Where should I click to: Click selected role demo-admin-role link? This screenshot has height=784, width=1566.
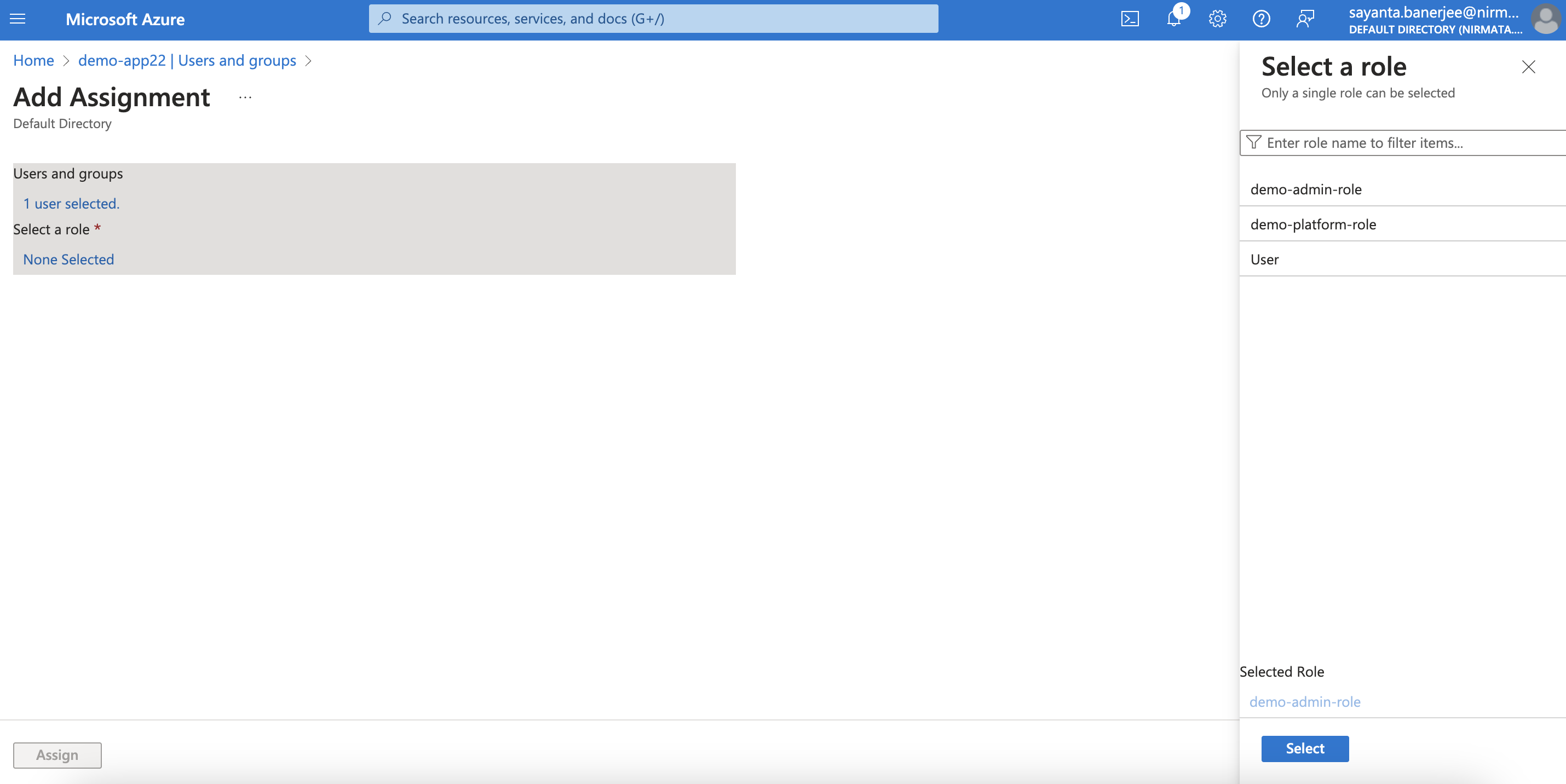coord(1305,701)
